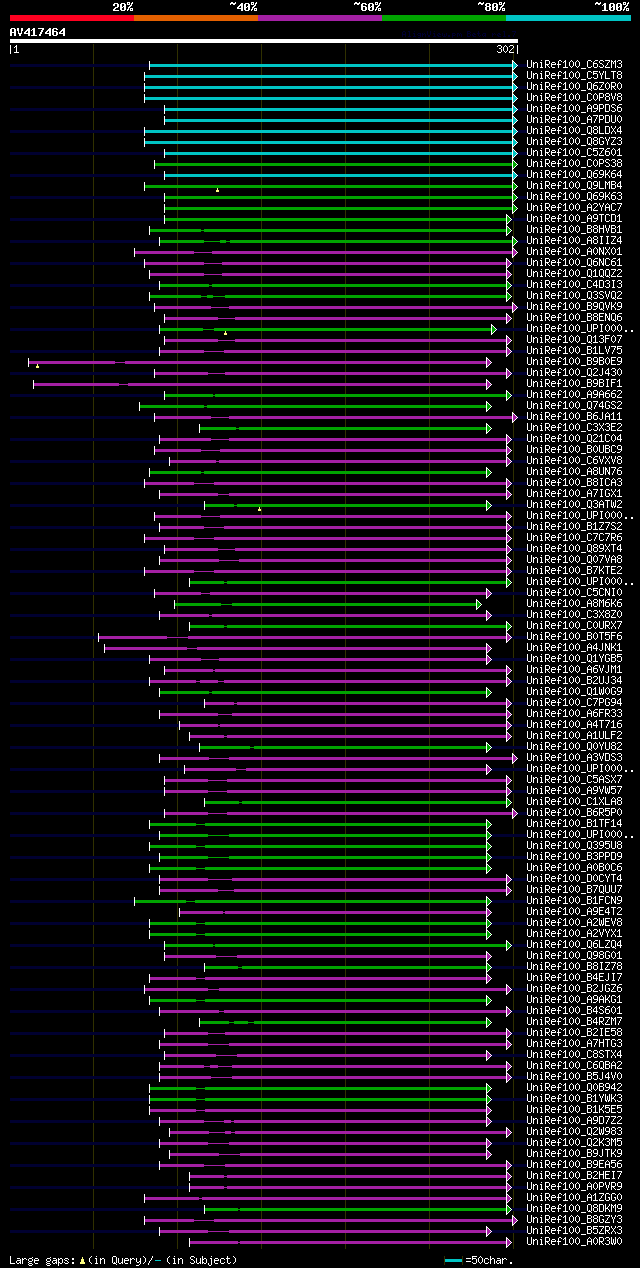Image resolution: width=640 pixels, height=1268 pixels.
Task: Open hit UniRef100_B0T5F6
Action: (574, 636)
